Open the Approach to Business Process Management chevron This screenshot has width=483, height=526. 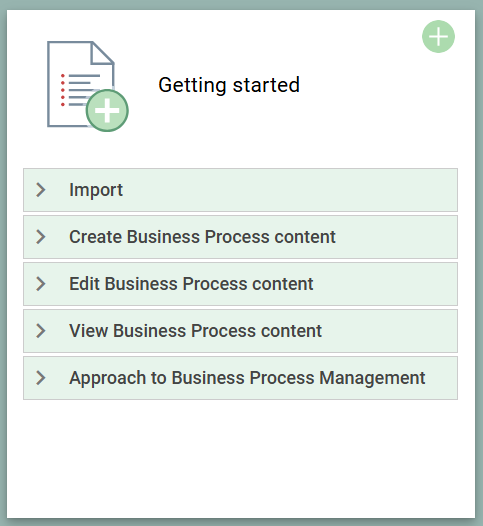[41, 378]
